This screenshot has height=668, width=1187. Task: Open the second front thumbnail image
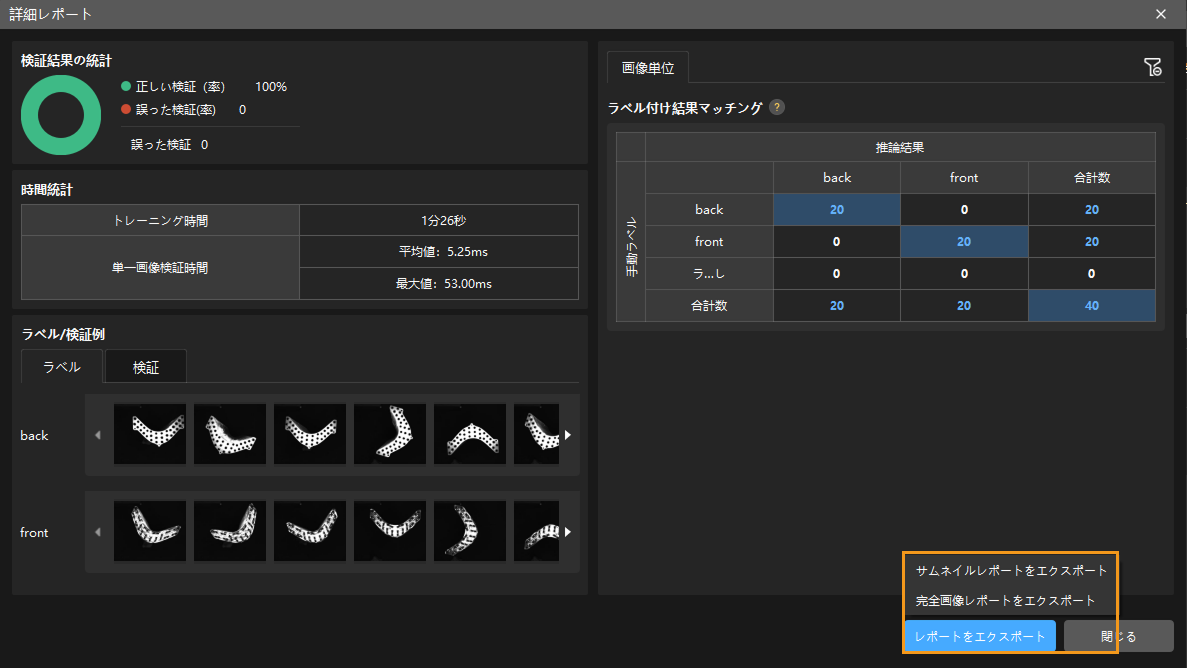pos(230,531)
